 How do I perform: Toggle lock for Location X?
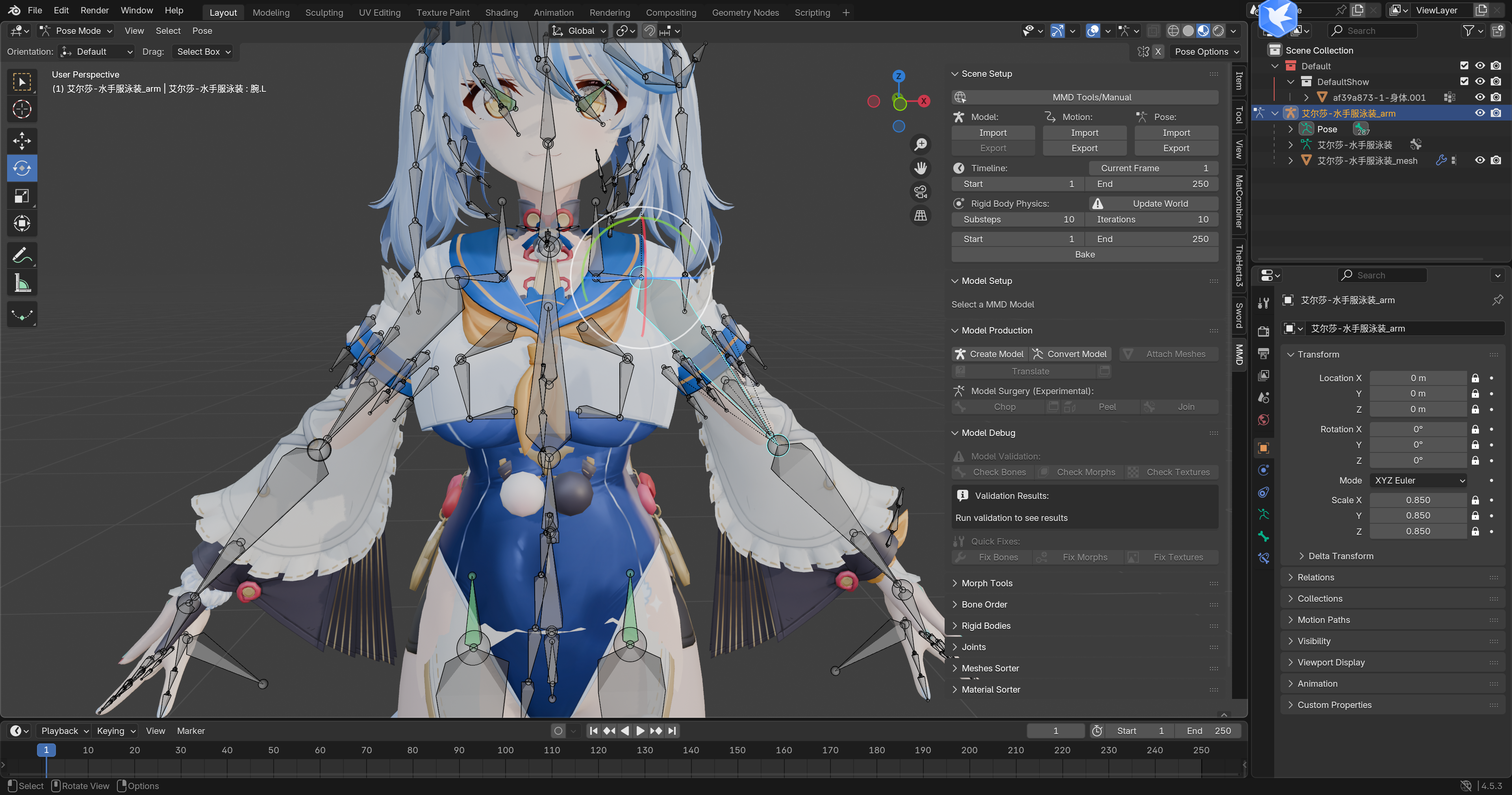tap(1475, 378)
